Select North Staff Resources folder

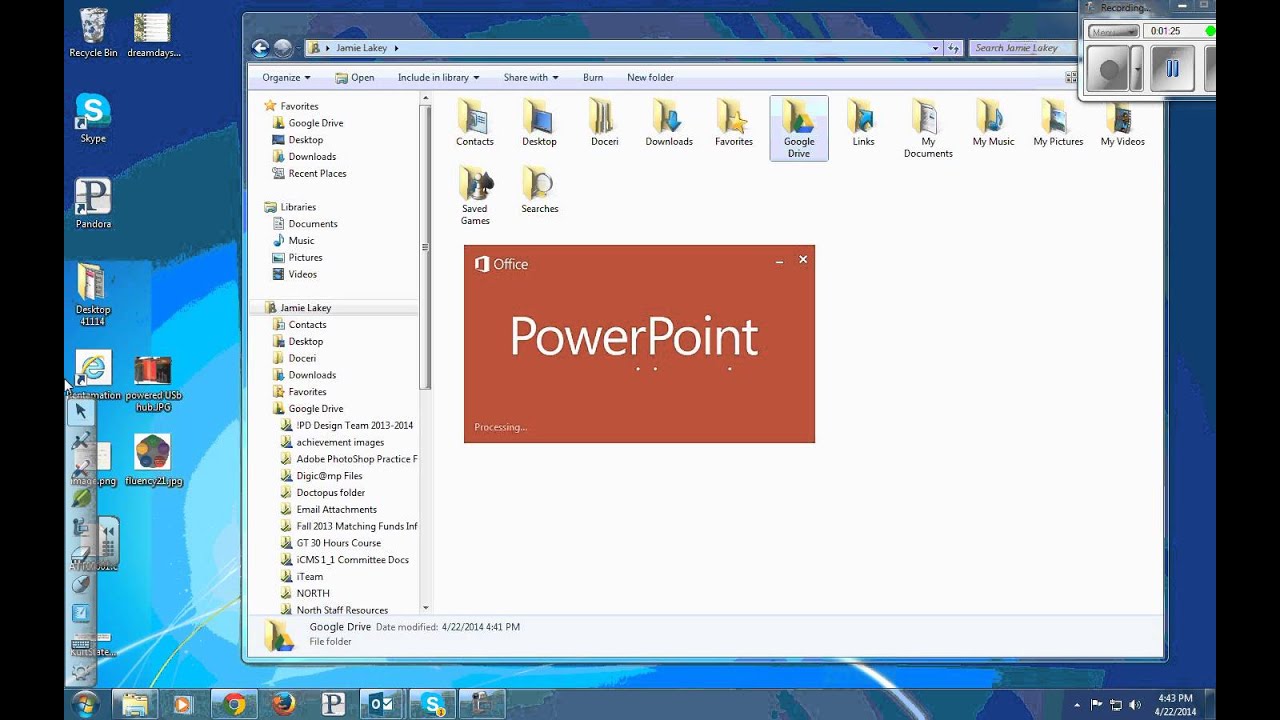click(342, 610)
